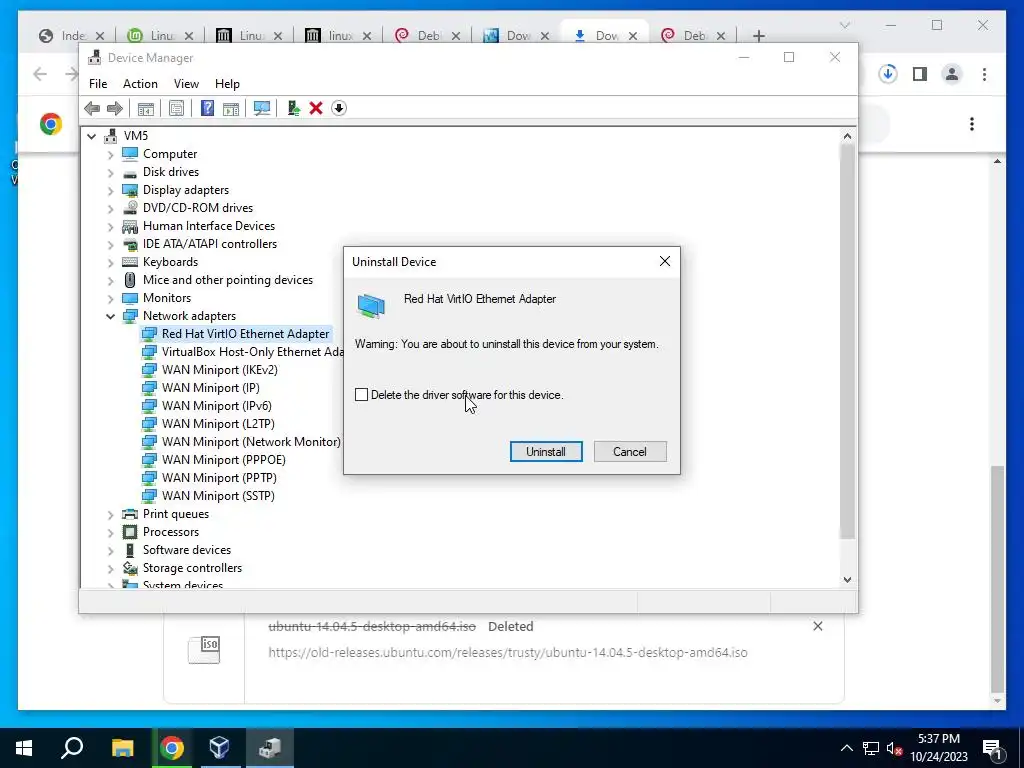The image size is (1024, 768).
Task: Collapse the Network adapters category
Action: [x=110, y=317]
